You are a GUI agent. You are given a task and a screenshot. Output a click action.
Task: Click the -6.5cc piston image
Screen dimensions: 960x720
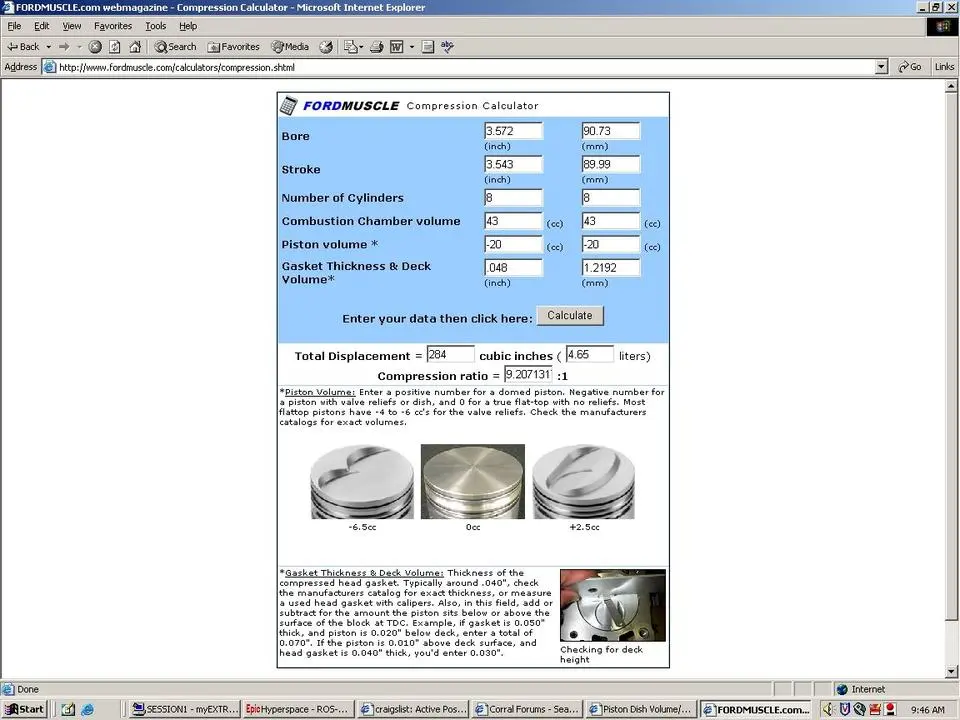tap(362, 482)
